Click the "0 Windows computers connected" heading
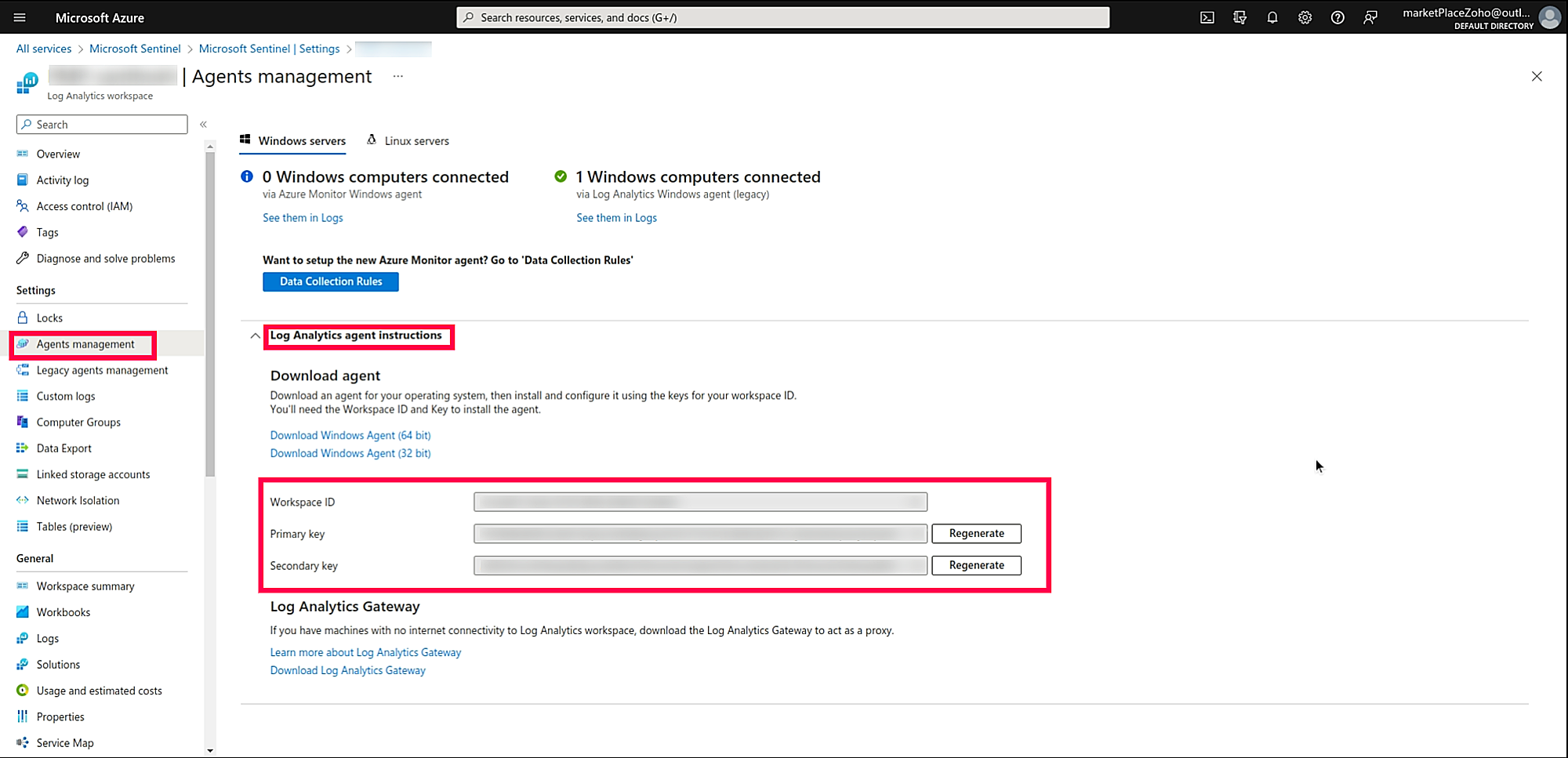This screenshot has height=758, width=1568. tap(386, 177)
